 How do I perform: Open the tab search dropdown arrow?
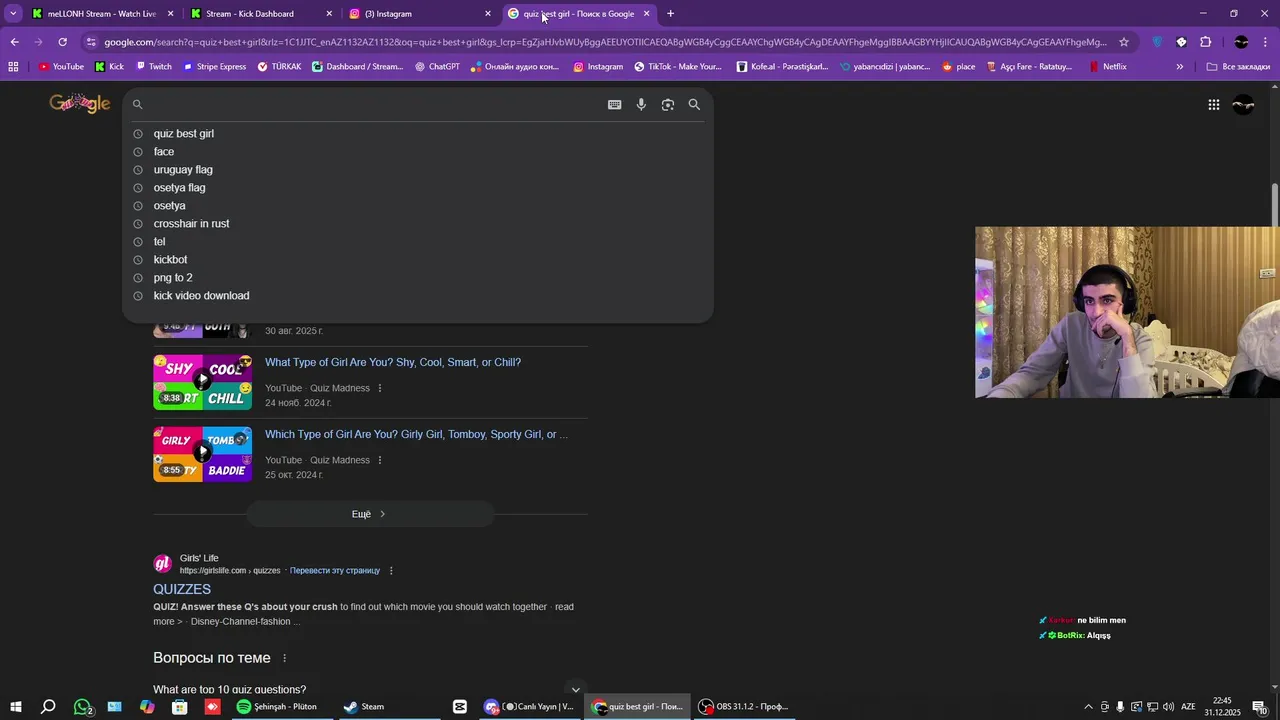tap(13, 14)
